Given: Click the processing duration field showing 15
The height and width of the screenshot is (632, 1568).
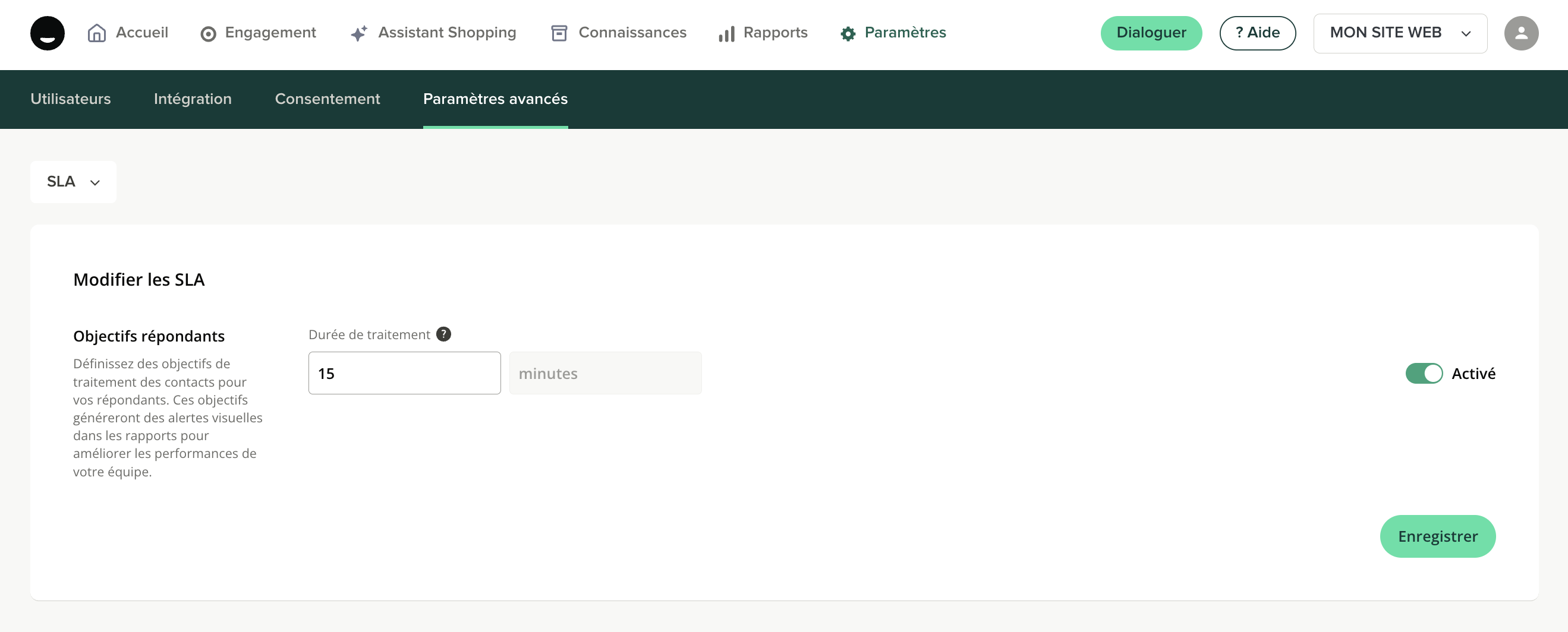Looking at the screenshot, I should [x=404, y=373].
